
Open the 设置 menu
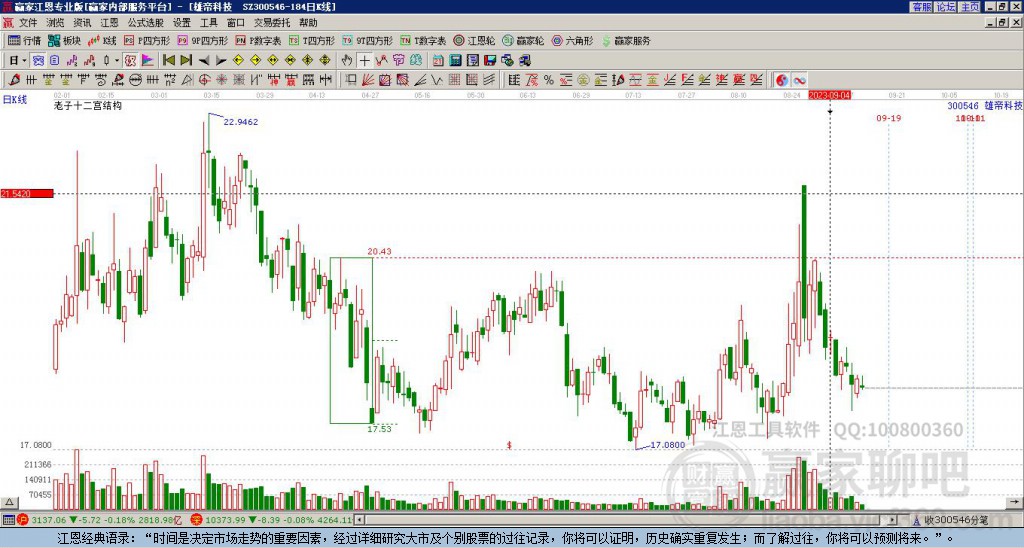coord(182,23)
